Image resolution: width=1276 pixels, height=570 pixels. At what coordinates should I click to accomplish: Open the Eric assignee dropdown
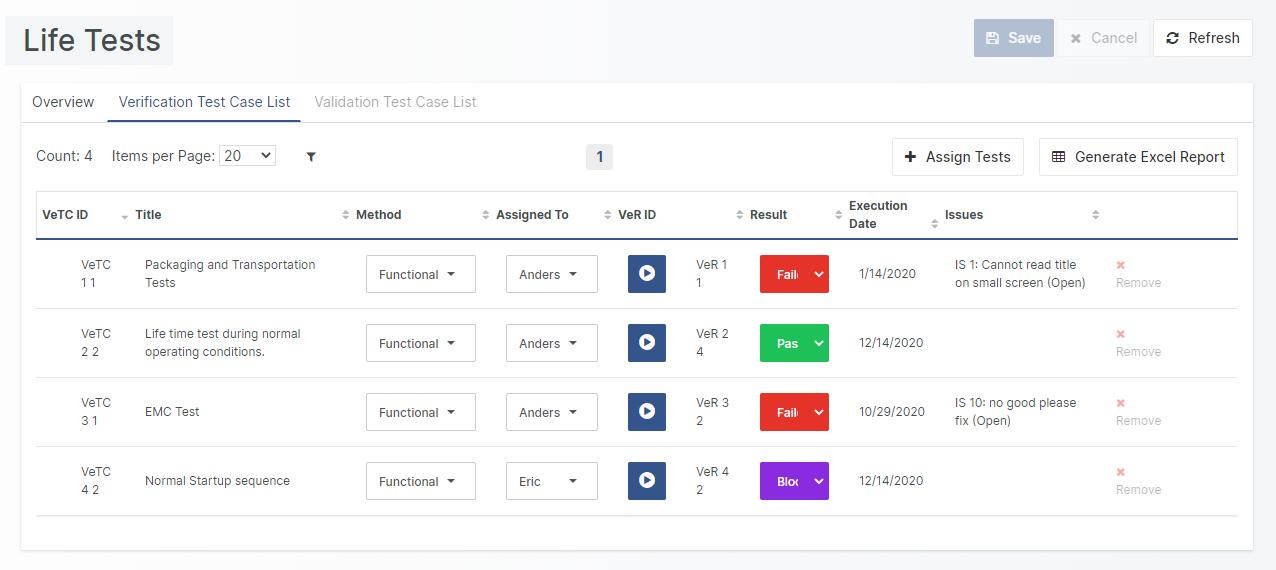tap(551, 481)
